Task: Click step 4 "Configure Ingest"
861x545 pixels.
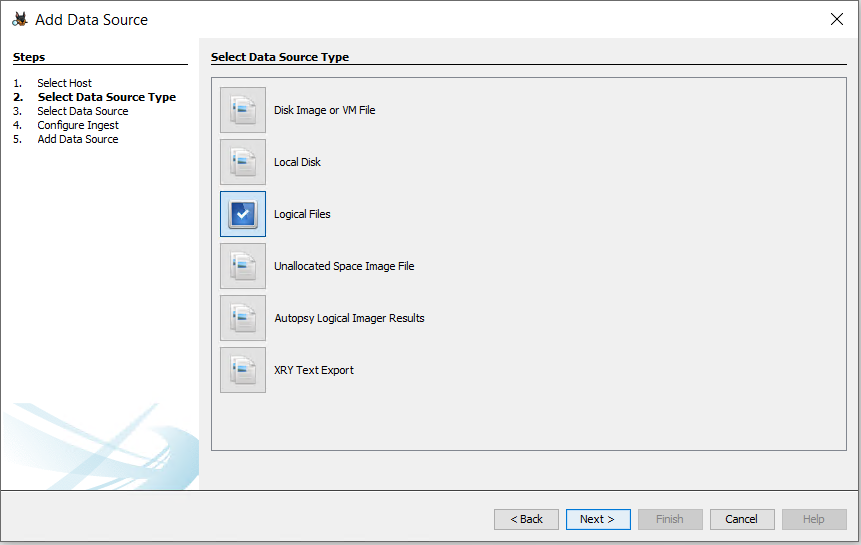Action: 78,125
